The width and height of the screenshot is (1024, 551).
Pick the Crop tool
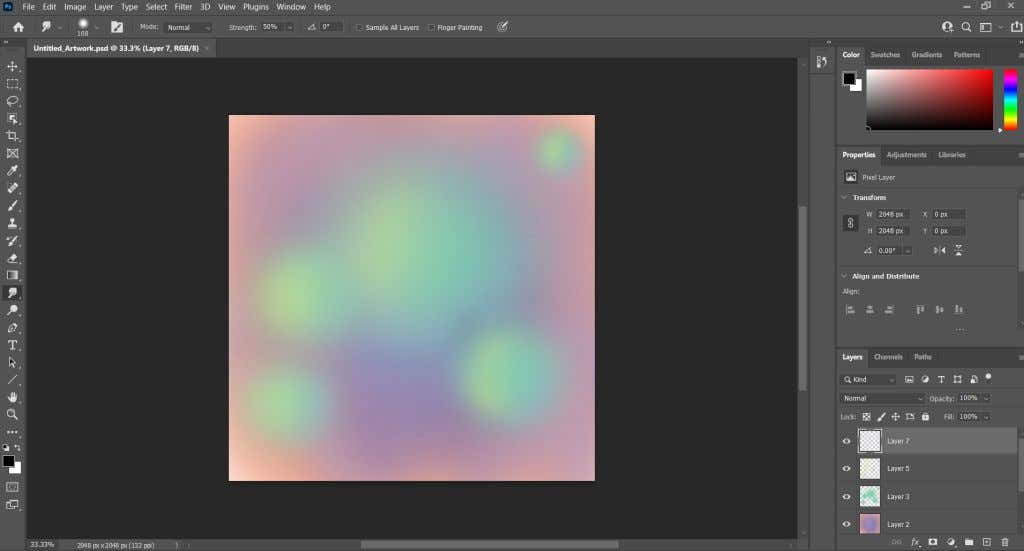pos(13,136)
